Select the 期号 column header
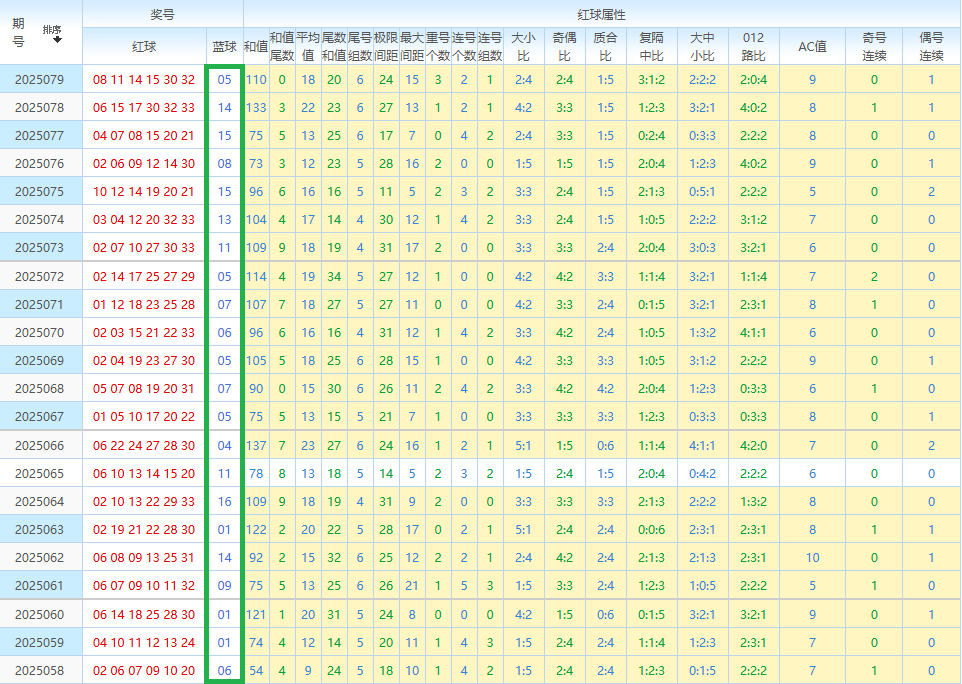Image resolution: width=962 pixels, height=684 pixels. [x=18, y=33]
